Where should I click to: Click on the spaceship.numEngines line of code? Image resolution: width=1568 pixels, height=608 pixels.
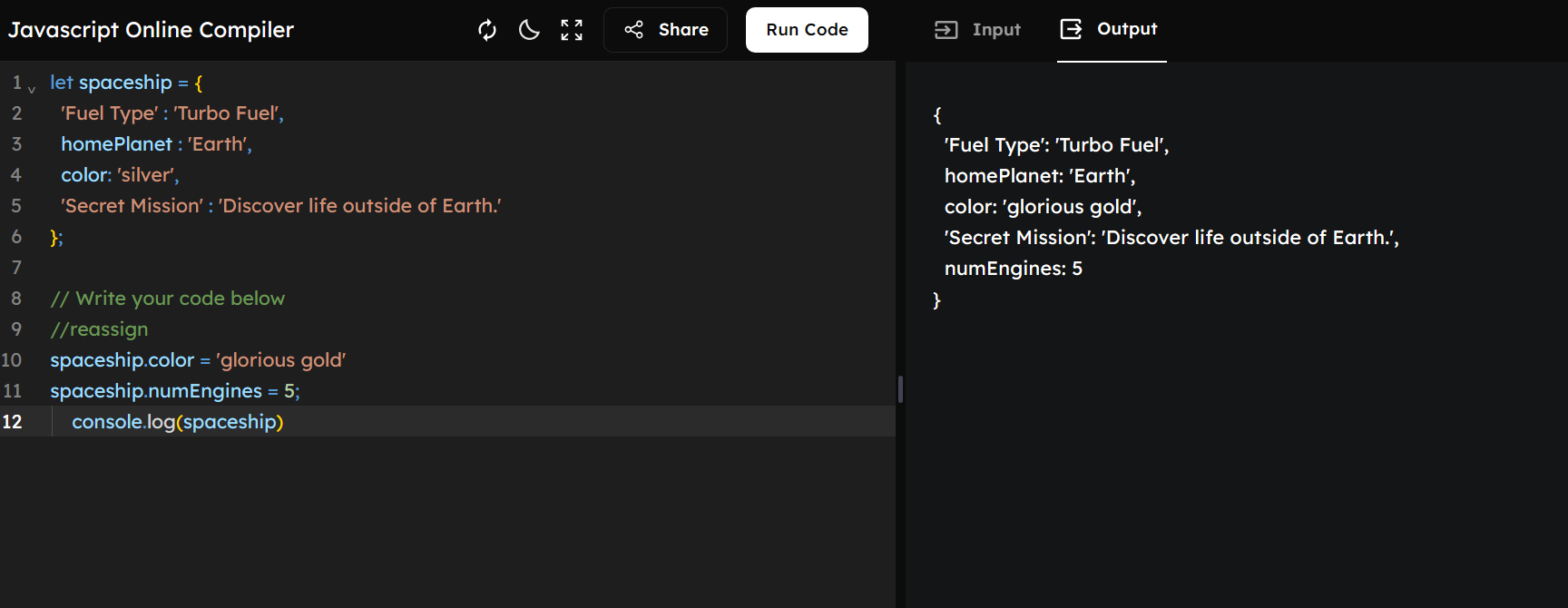(x=174, y=391)
